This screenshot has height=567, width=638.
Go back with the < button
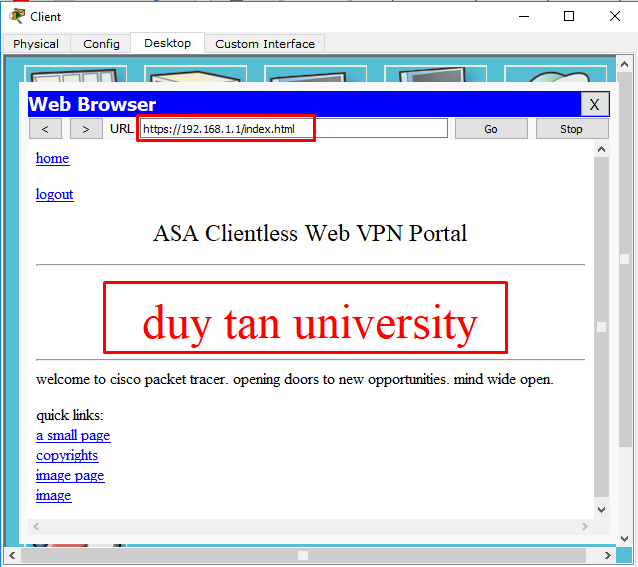[45, 129]
